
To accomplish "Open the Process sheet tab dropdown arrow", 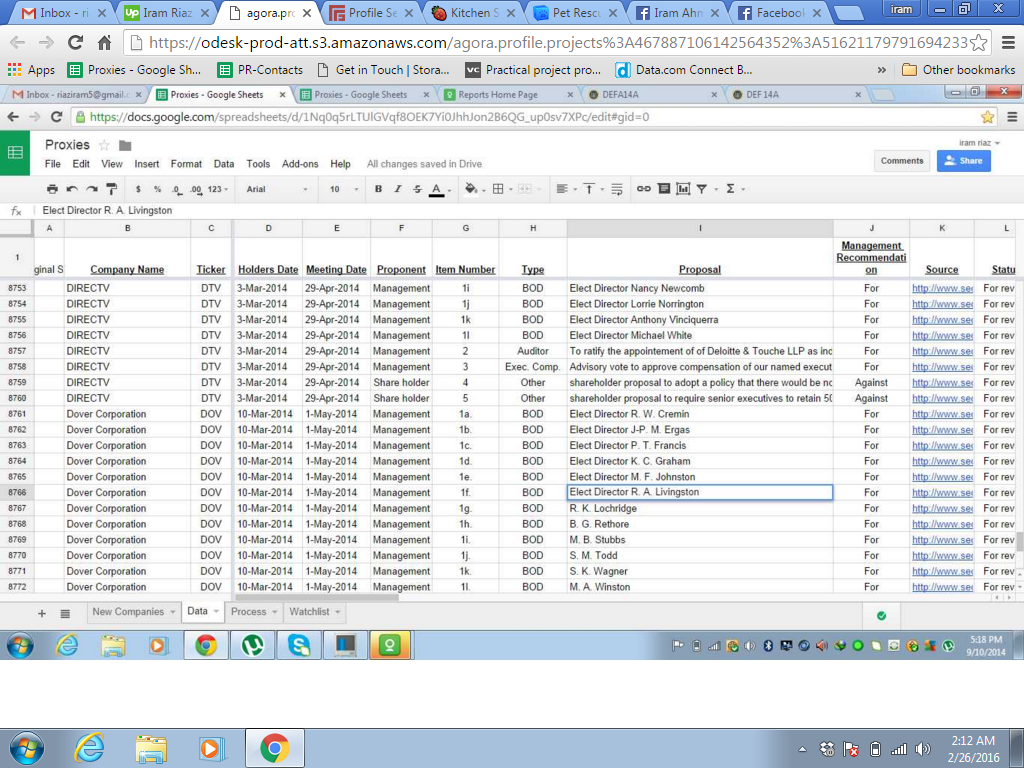I will [275, 612].
